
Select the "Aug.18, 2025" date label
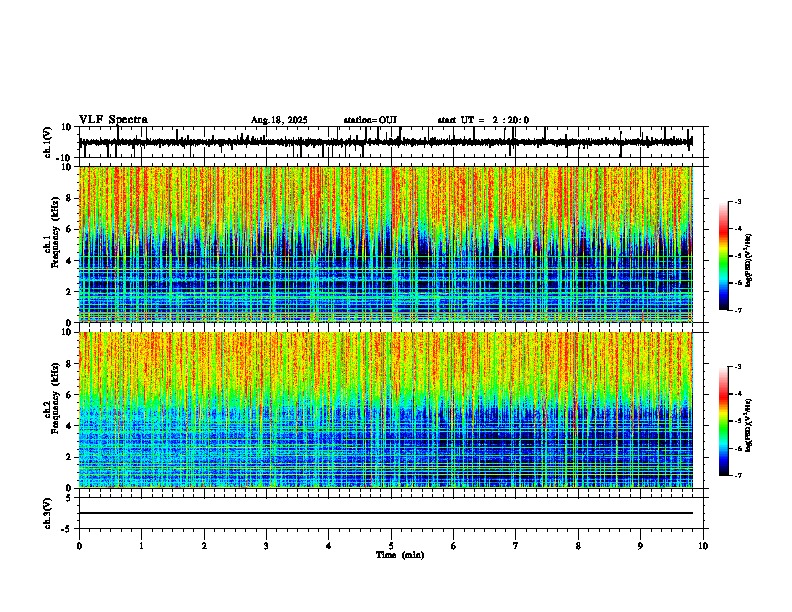point(279,120)
